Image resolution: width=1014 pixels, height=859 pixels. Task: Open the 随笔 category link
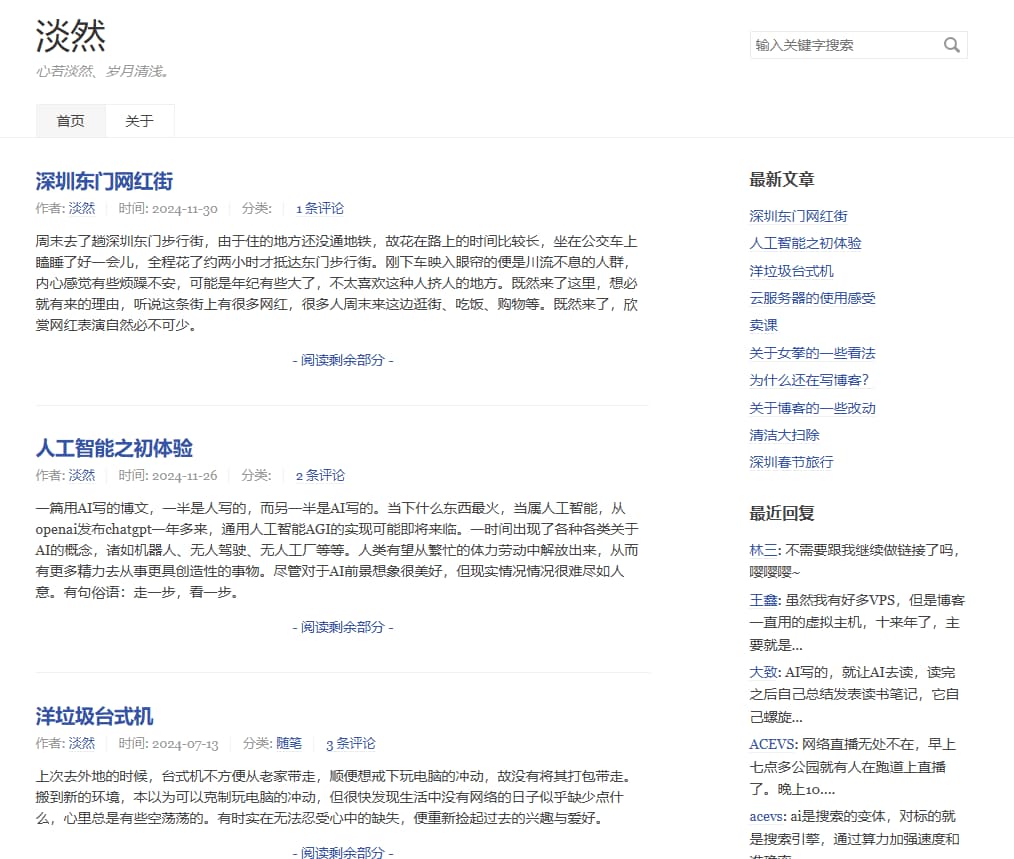click(289, 743)
